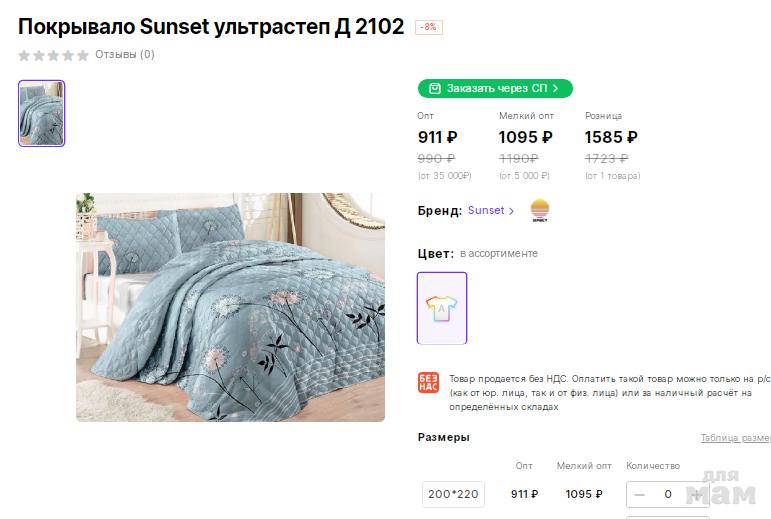The width and height of the screenshot is (771, 519).
Task: Click the -8% discount badge
Action: click(x=429, y=27)
